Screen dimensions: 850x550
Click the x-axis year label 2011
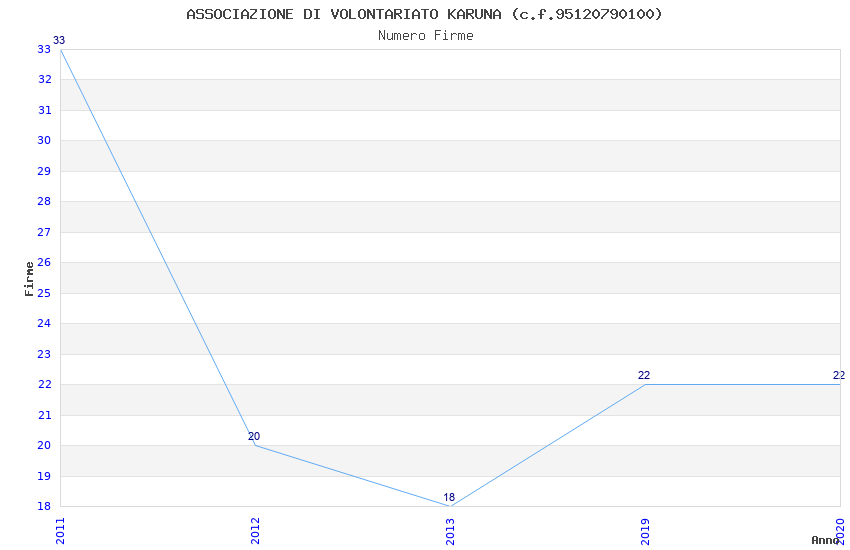tap(60, 531)
